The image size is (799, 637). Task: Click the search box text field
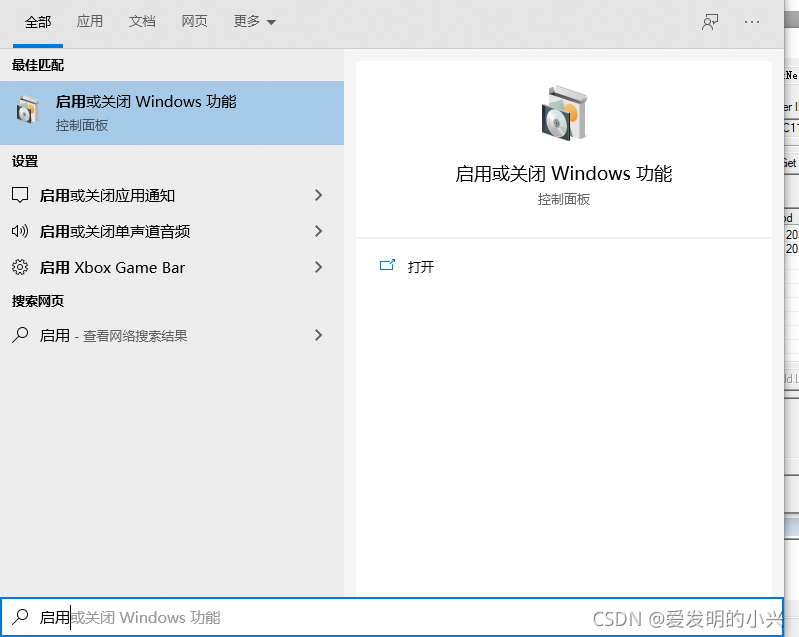pos(391,617)
